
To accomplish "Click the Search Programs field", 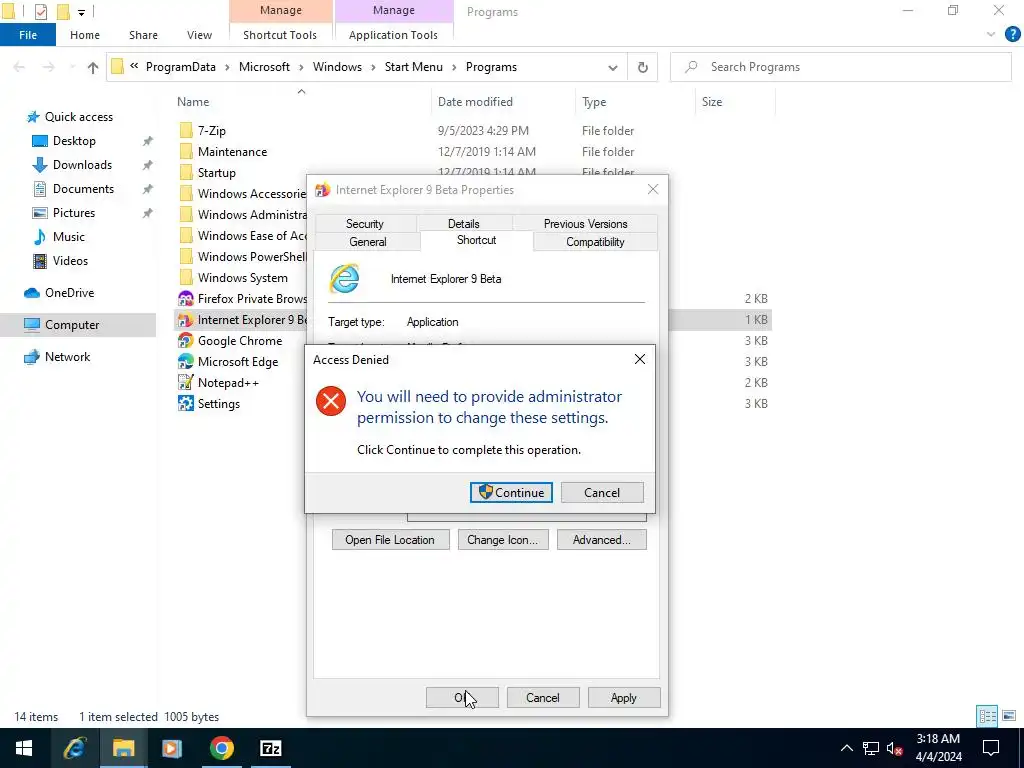I will pos(840,67).
